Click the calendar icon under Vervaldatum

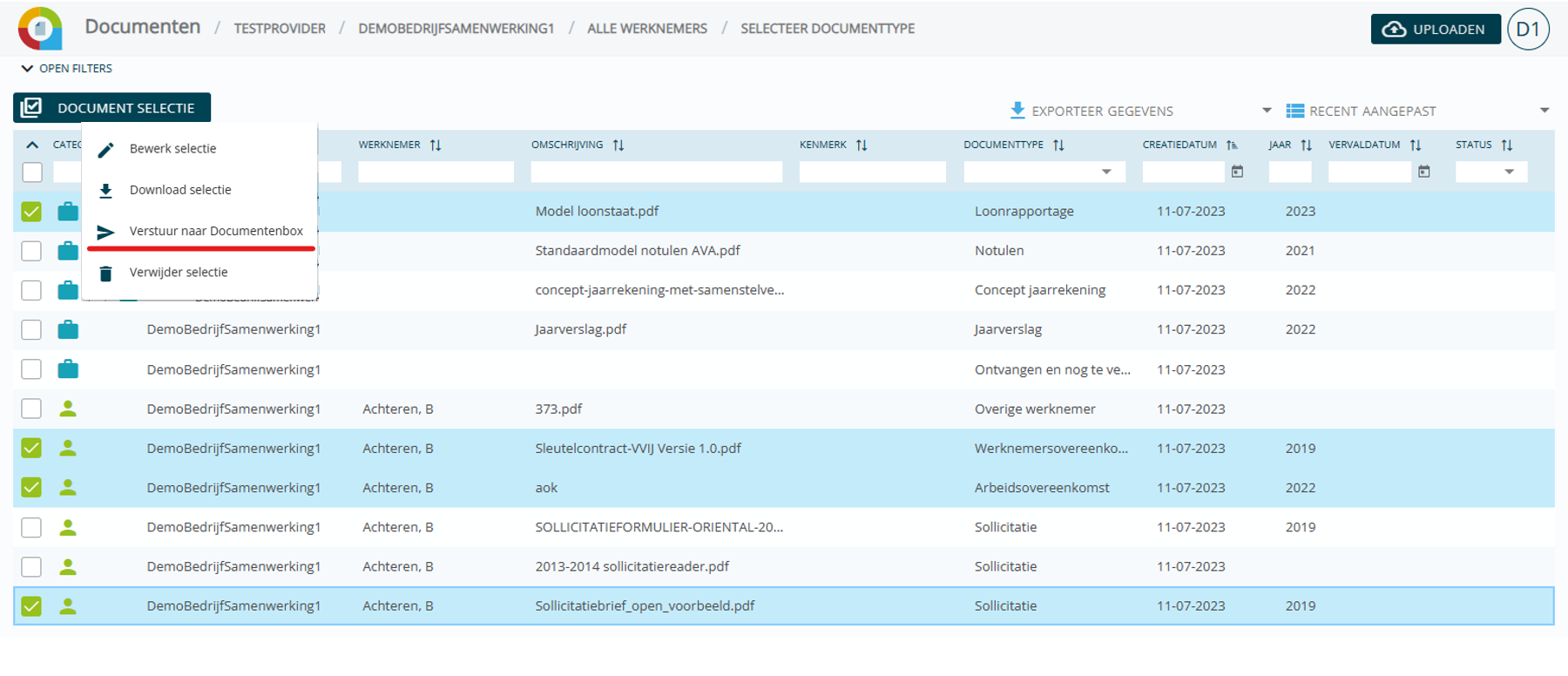(1423, 172)
